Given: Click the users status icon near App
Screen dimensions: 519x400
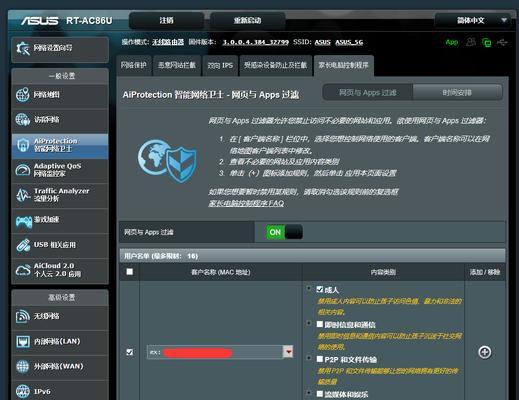Looking at the screenshot, I should tap(471, 42).
